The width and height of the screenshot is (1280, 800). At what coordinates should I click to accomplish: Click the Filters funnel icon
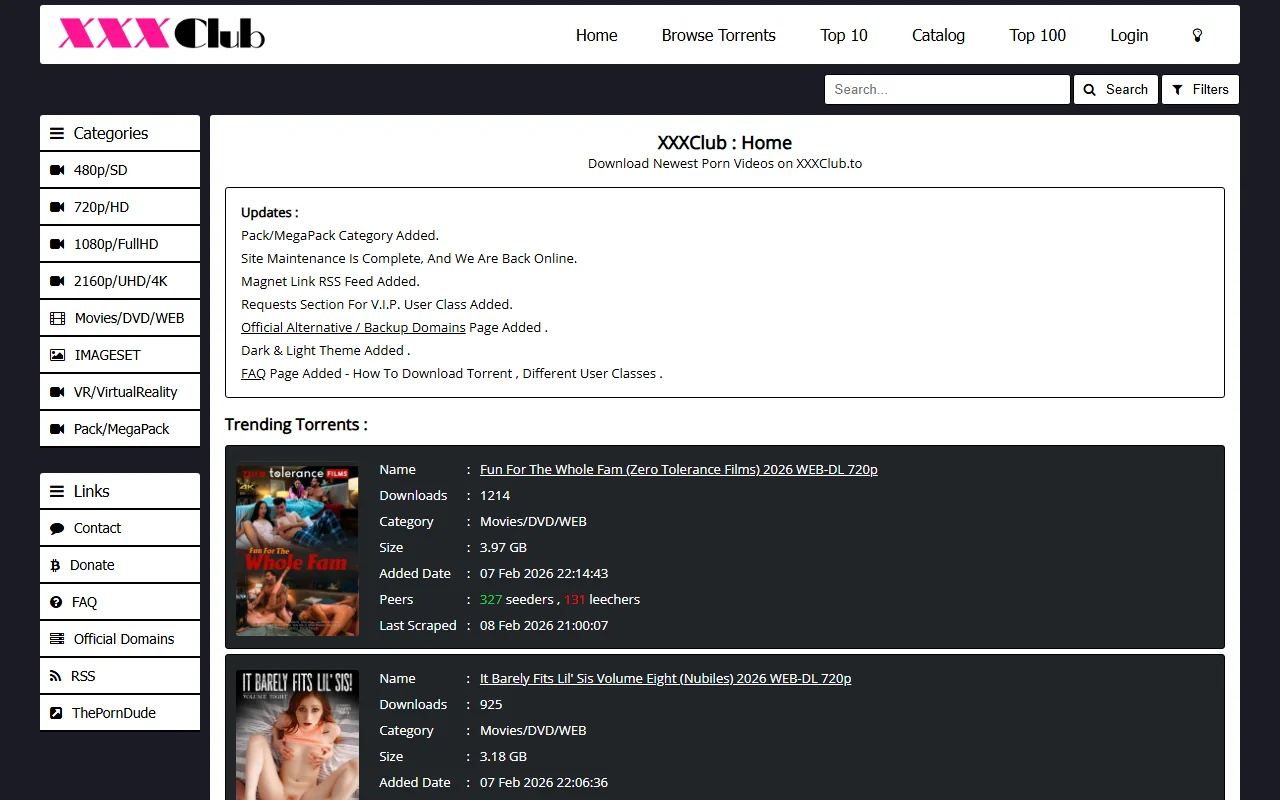pos(1176,89)
